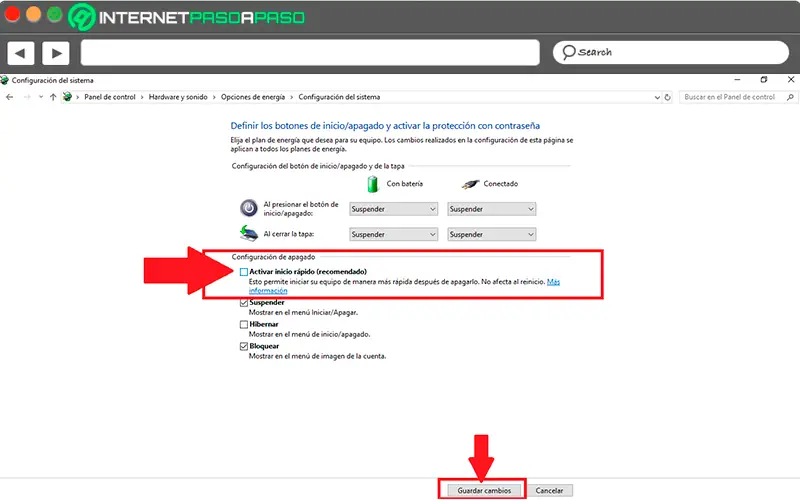Open Panel de control breadcrumb
Image resolution: width=800 pixels, height=500 pixels.
tap(110, 97)
